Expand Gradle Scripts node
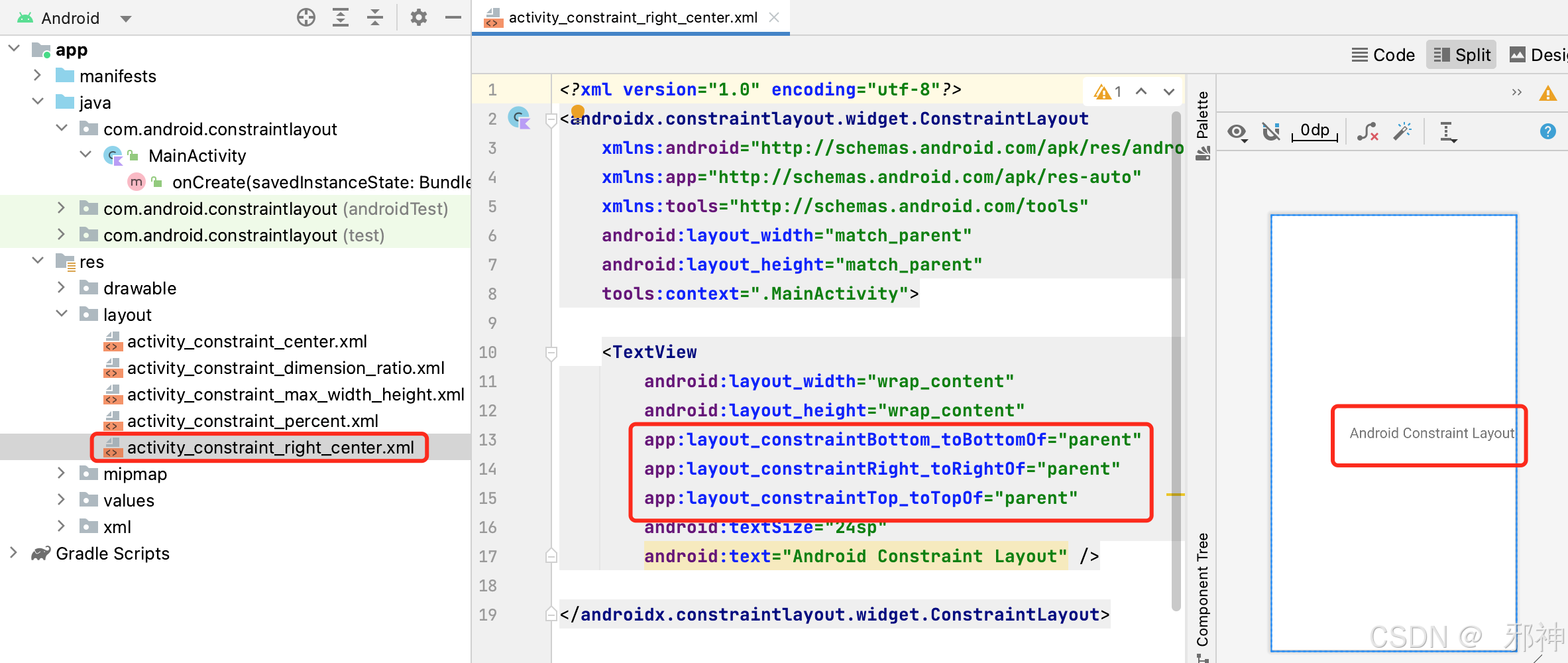This screenshot has height=663, width=1568. coord(14,553)
